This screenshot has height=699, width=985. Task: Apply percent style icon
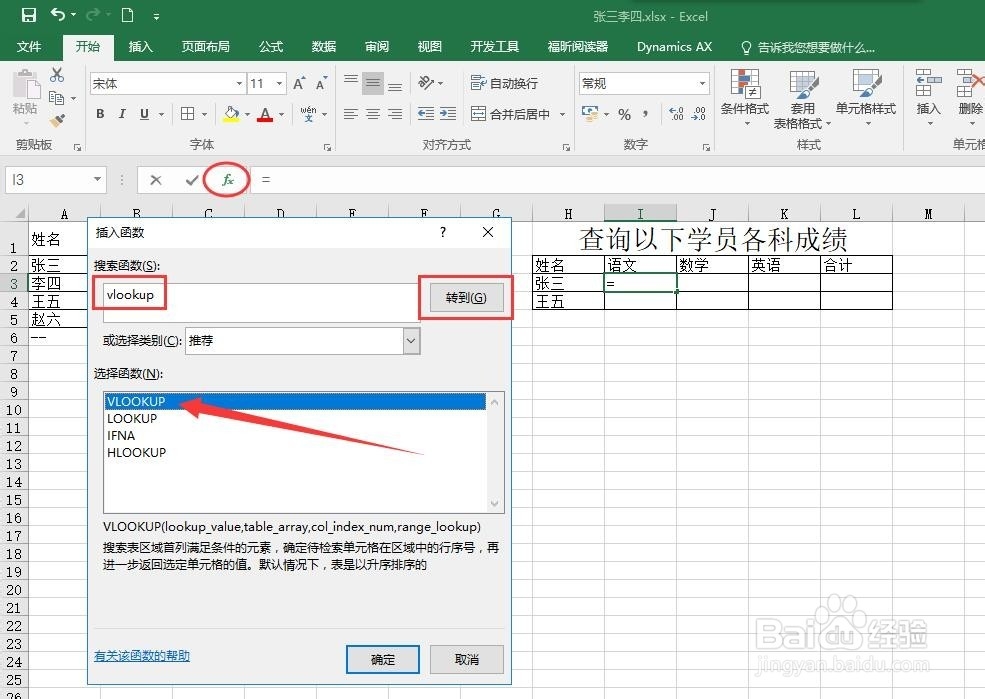click(x=624, y=114)
